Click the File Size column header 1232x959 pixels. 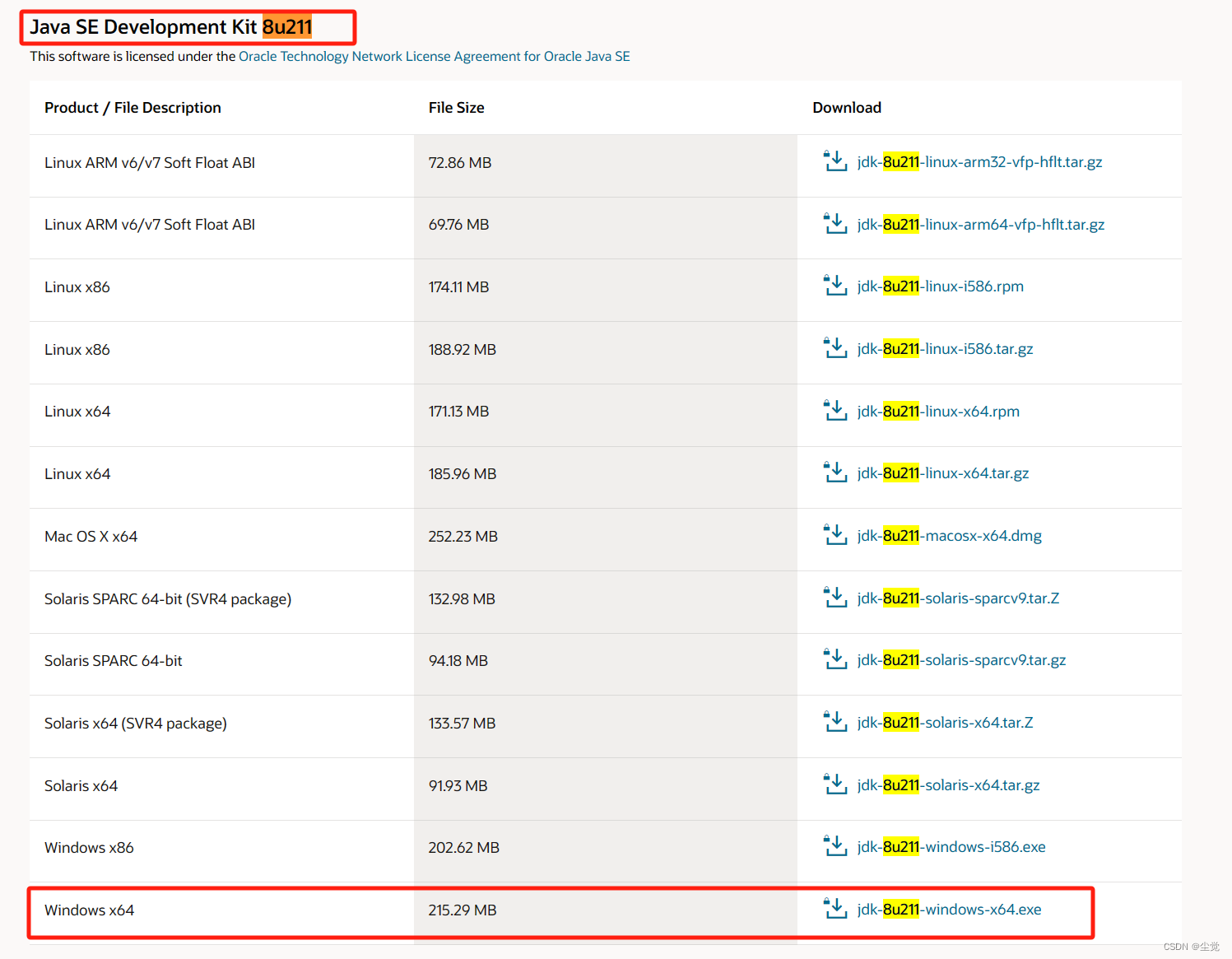(x=456, y=108)
